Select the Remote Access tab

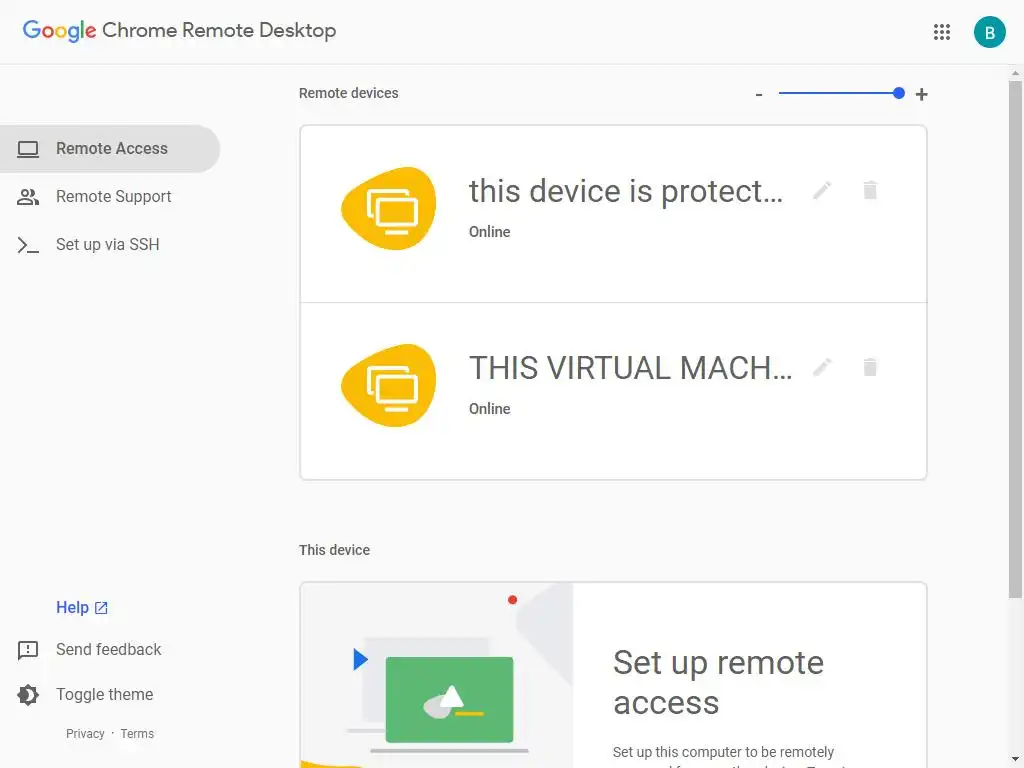110,149
